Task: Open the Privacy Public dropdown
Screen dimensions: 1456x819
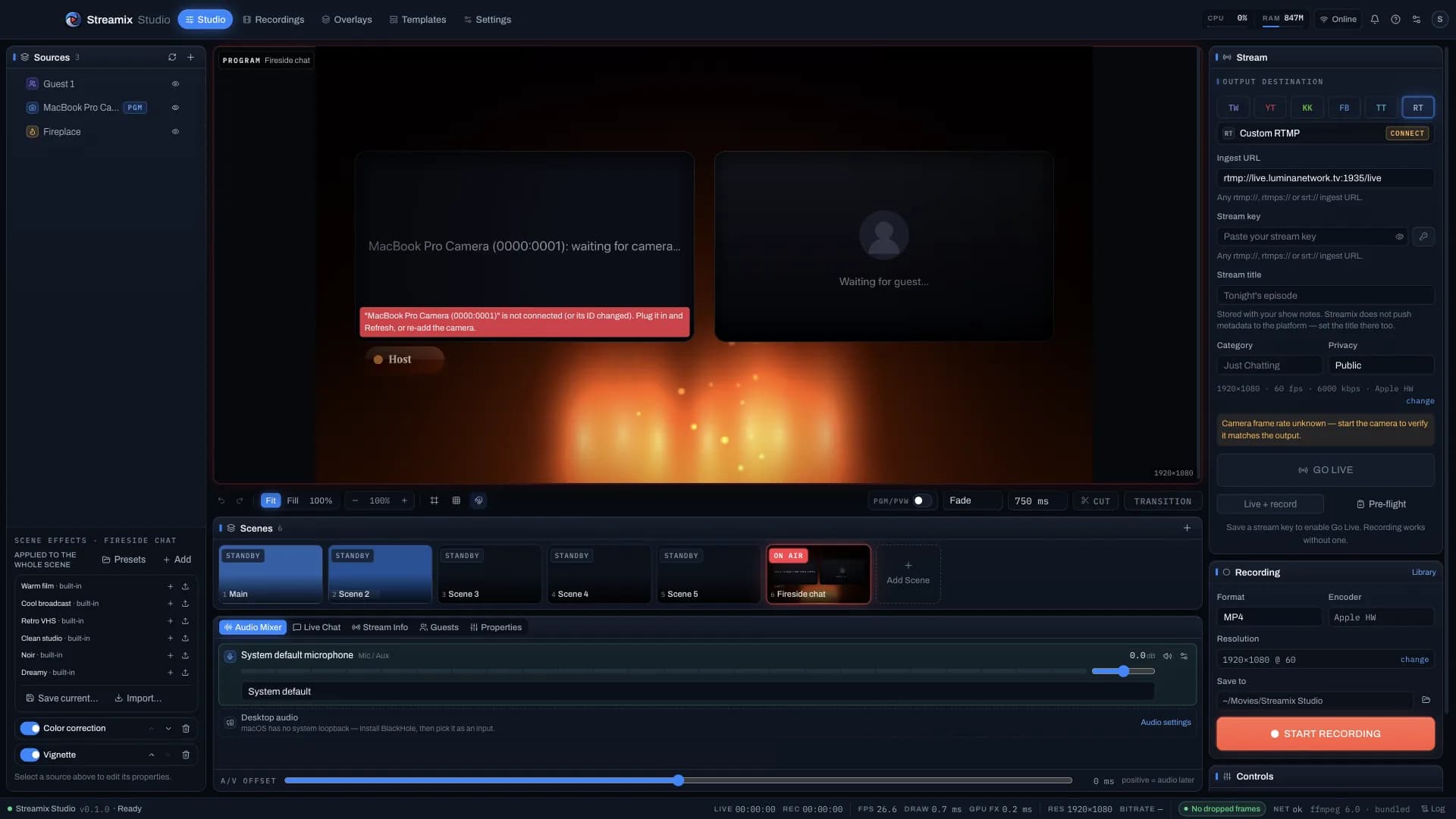Action: click(x=1381, y=366)
